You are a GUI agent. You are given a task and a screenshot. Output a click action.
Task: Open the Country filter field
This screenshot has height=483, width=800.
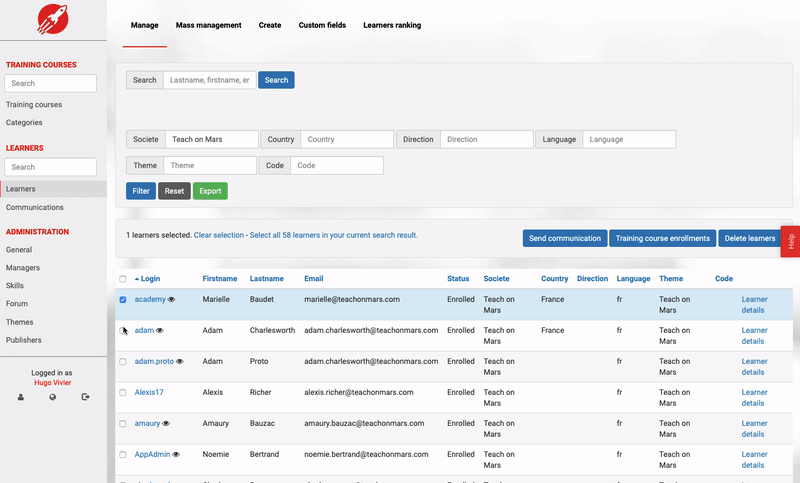click(347, 139)
